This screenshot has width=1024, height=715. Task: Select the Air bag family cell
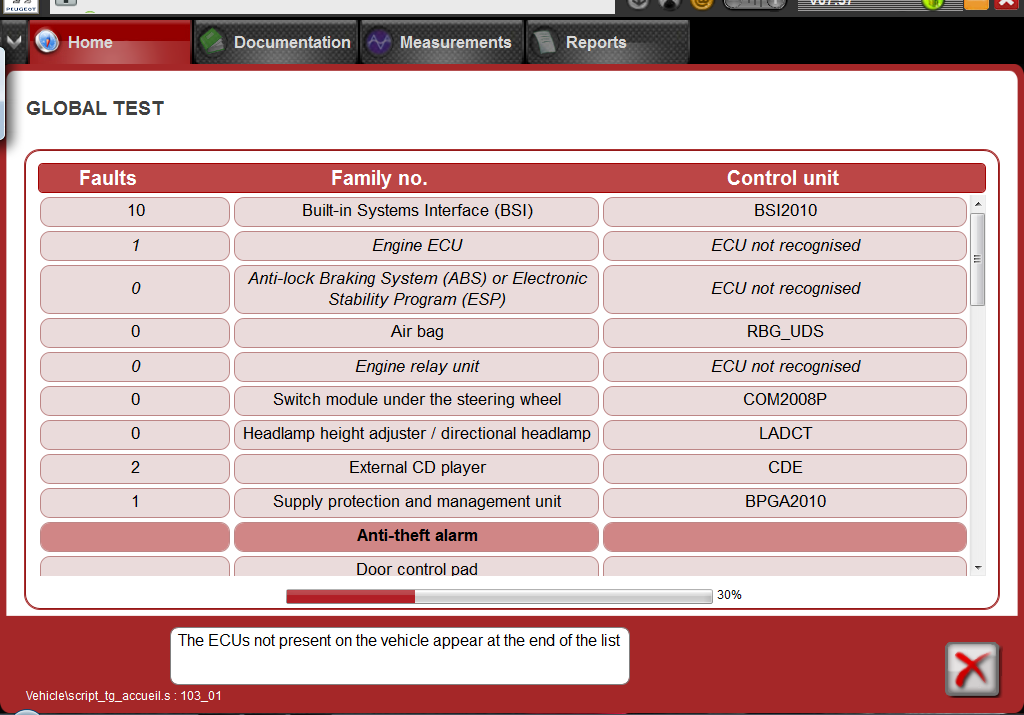point(417,332)
